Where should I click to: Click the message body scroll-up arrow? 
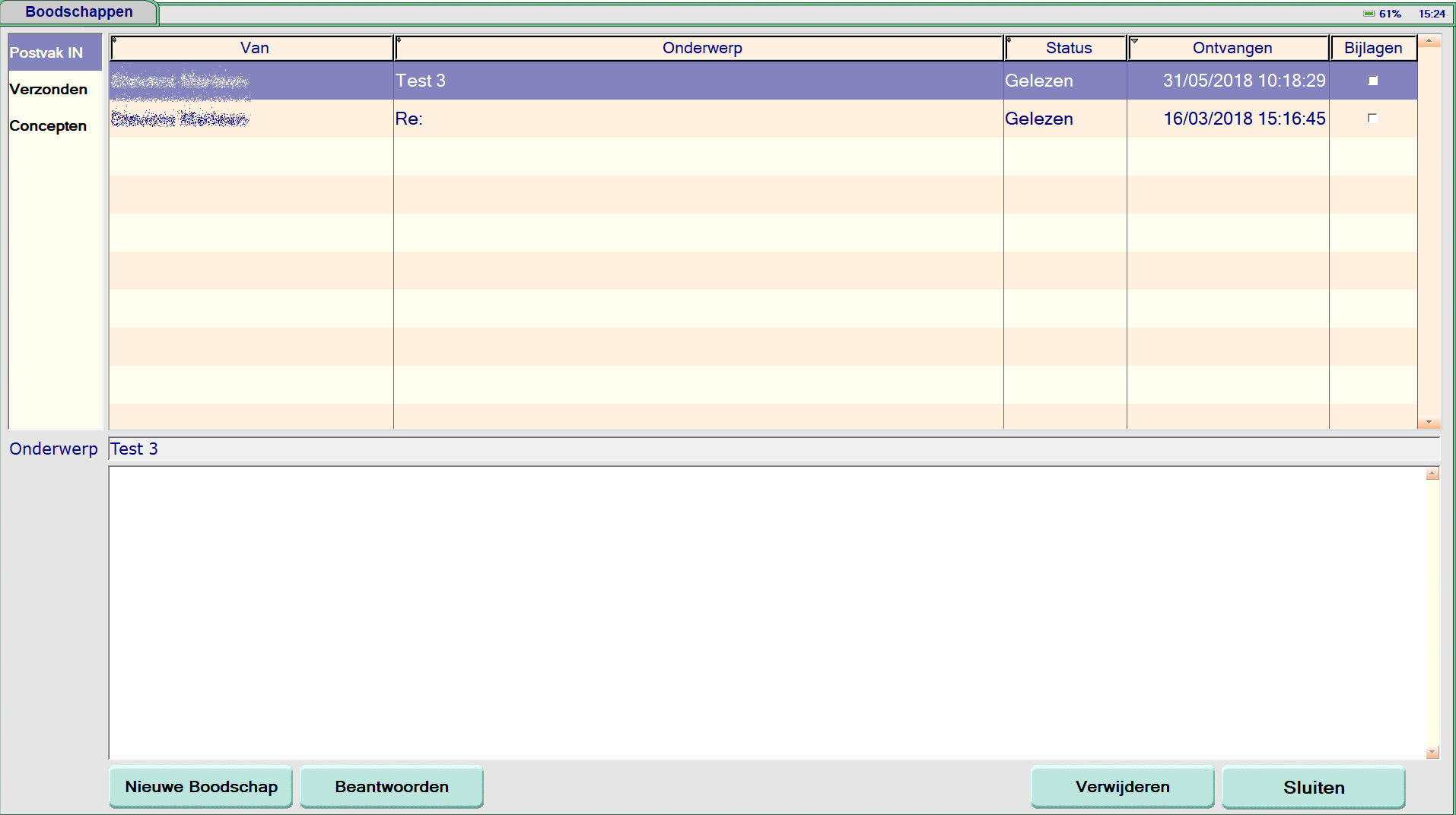(1432, 474)
